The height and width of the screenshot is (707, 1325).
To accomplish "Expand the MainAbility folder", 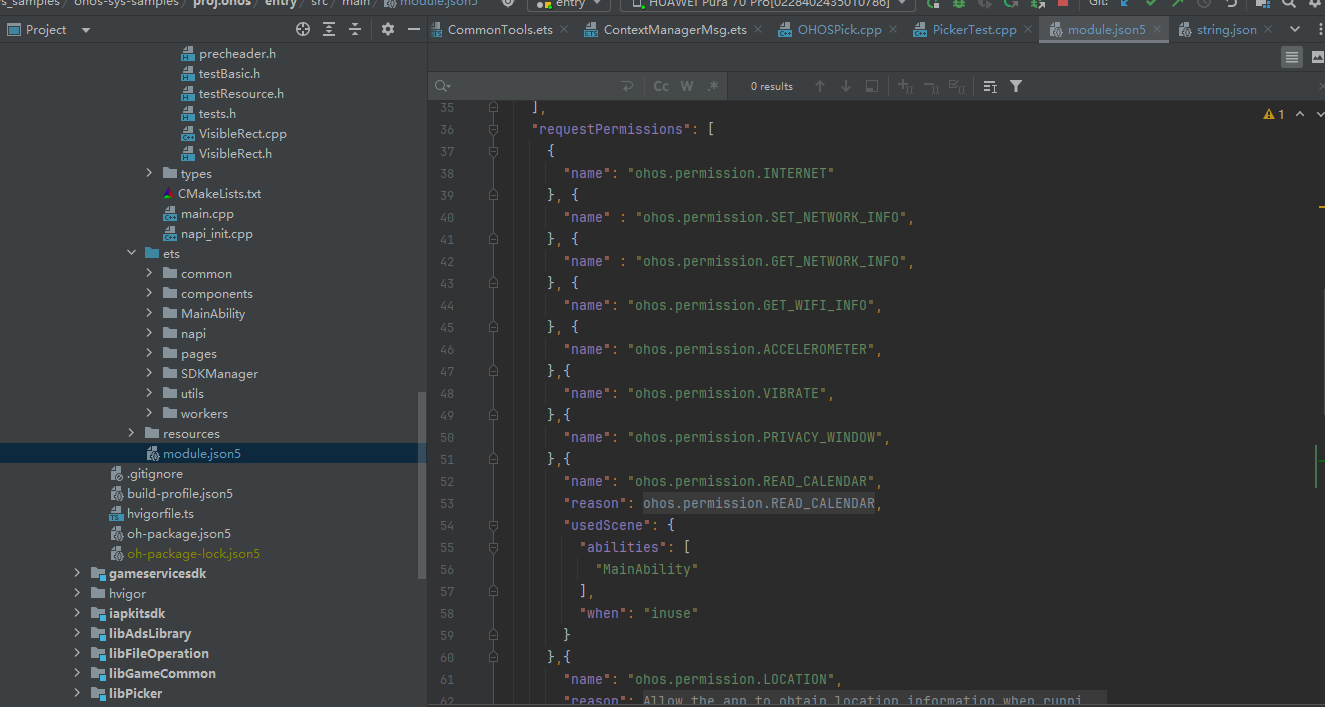I will [x=150, y=314].
